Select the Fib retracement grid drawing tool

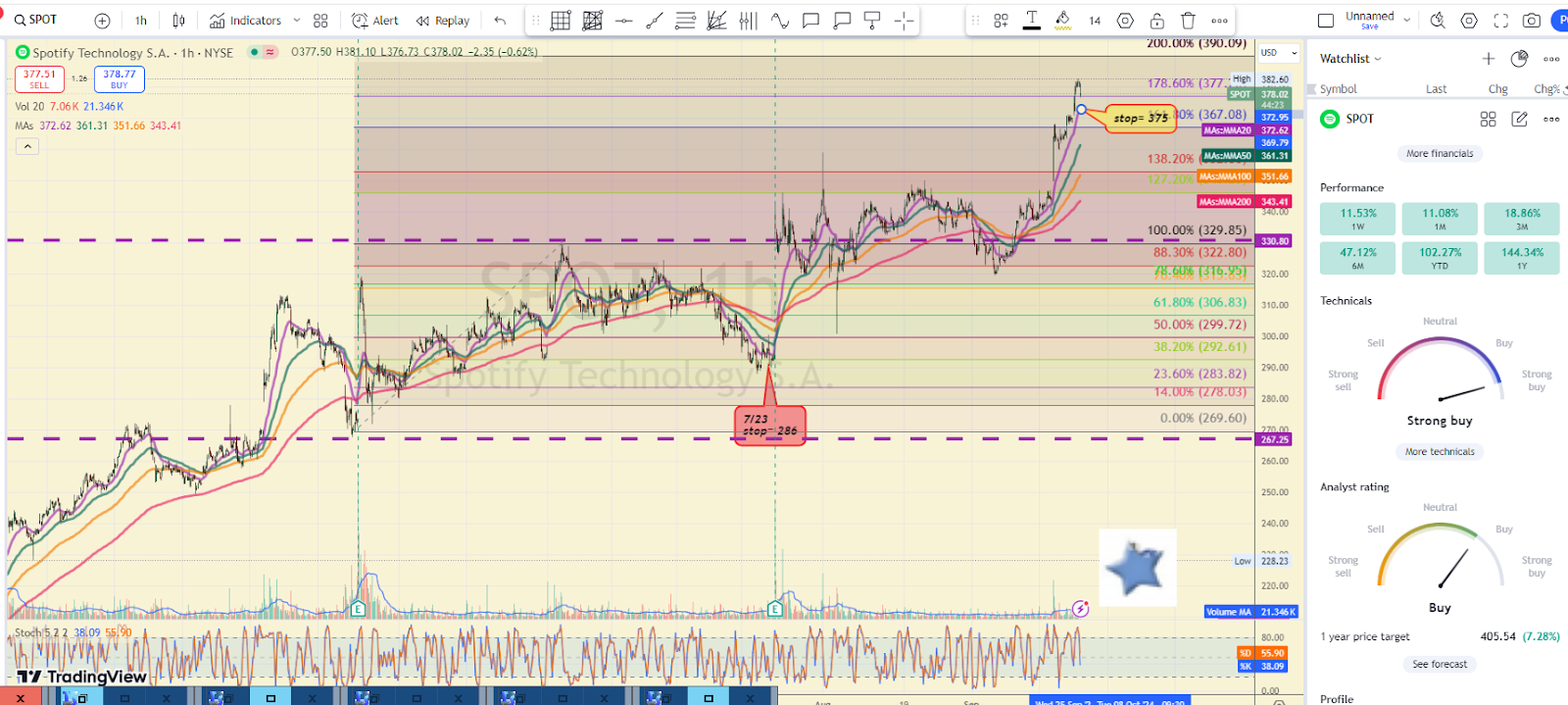[561, 21]
